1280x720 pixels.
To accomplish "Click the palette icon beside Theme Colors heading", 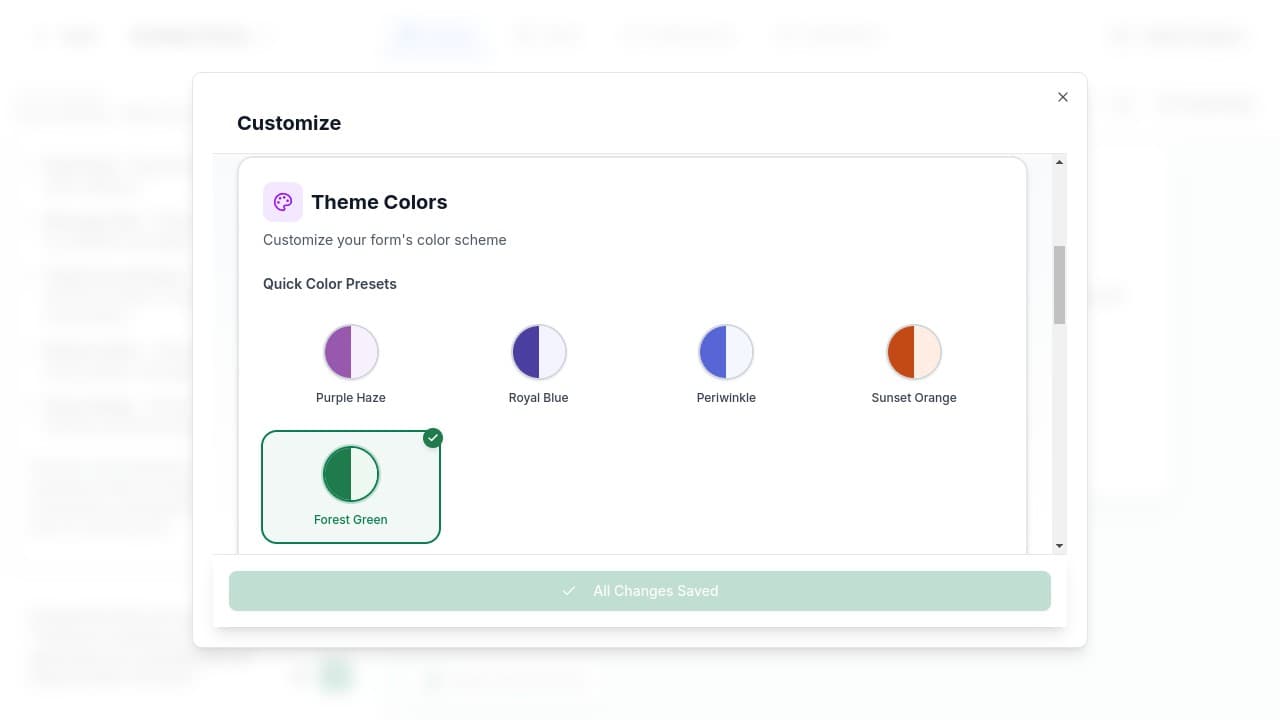I will [283, 201].
